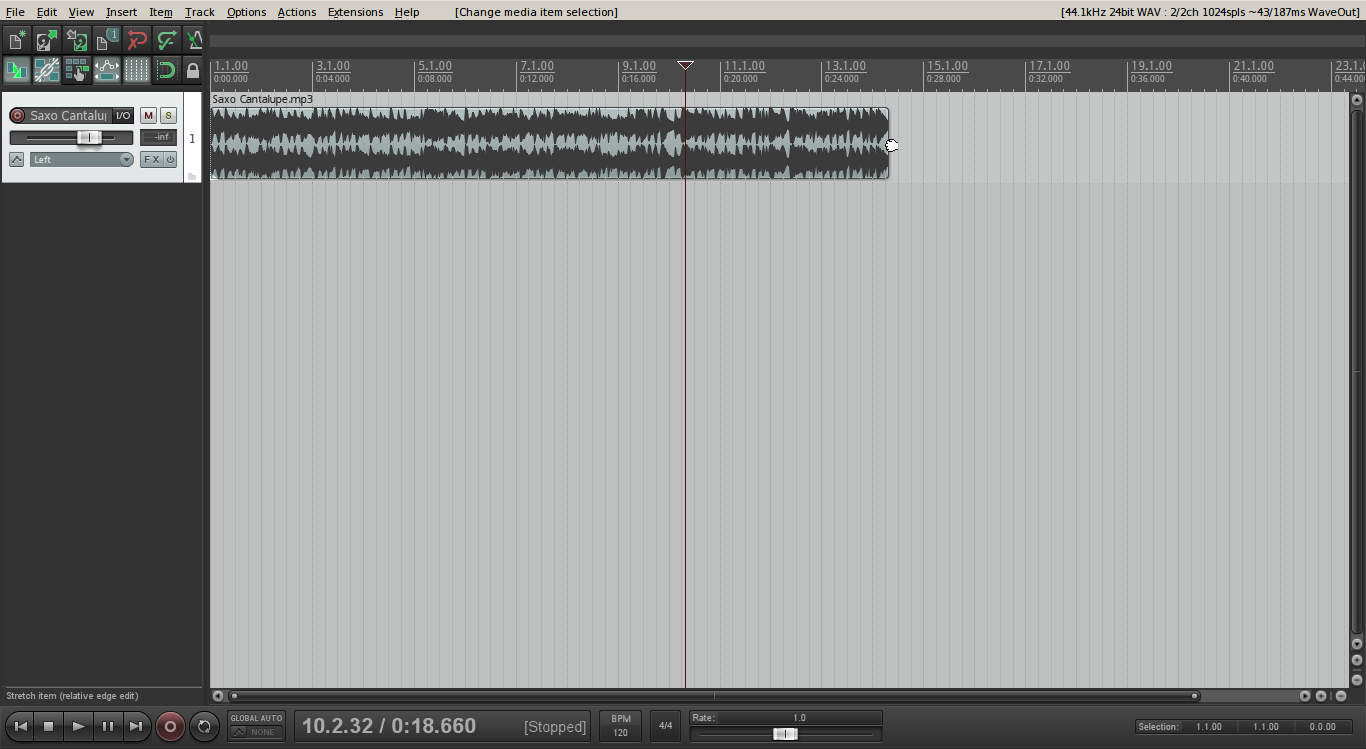
Task: Open the track FX button
Action: coord(151,159)
